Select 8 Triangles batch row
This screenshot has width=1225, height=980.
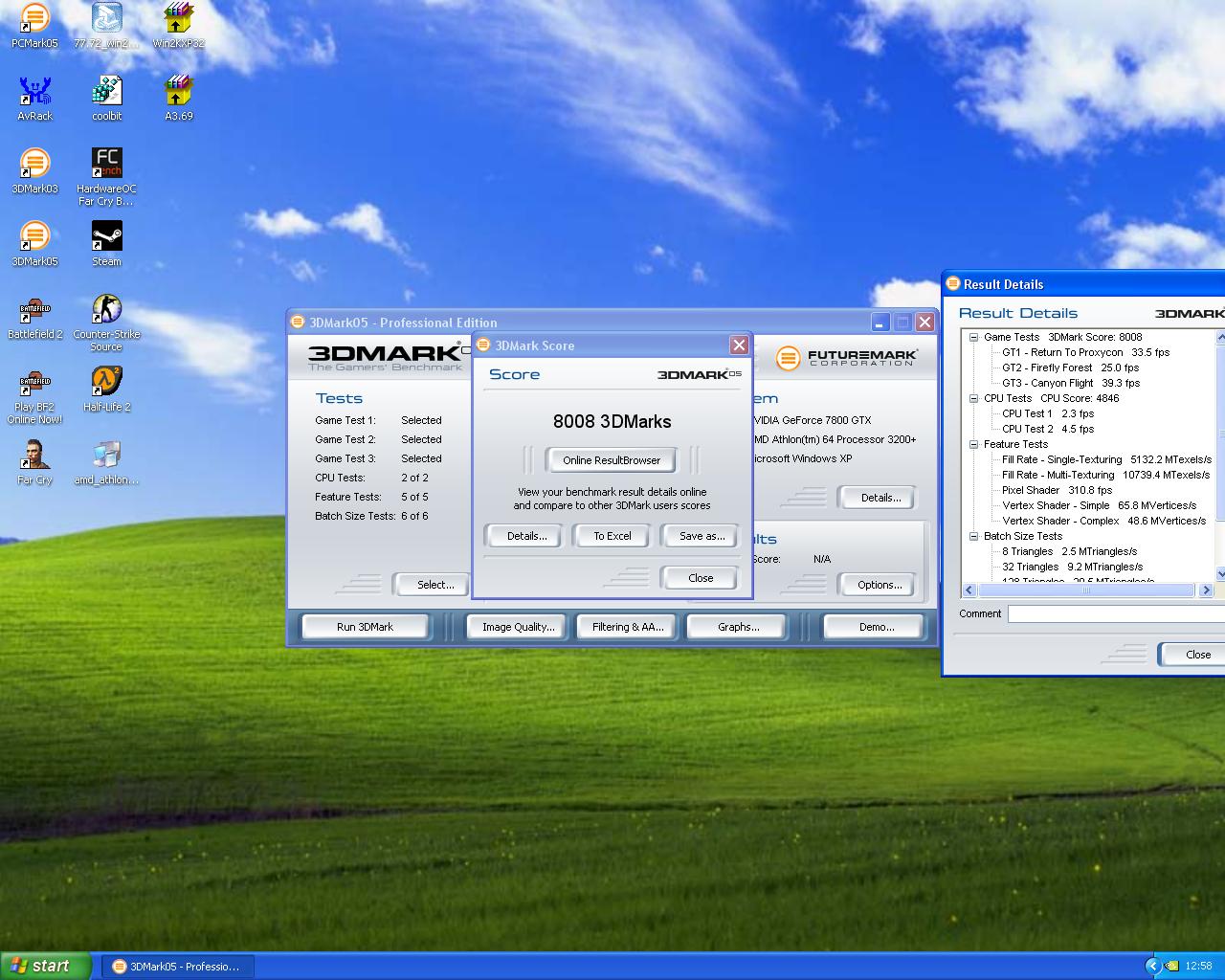click(1070, 551)
